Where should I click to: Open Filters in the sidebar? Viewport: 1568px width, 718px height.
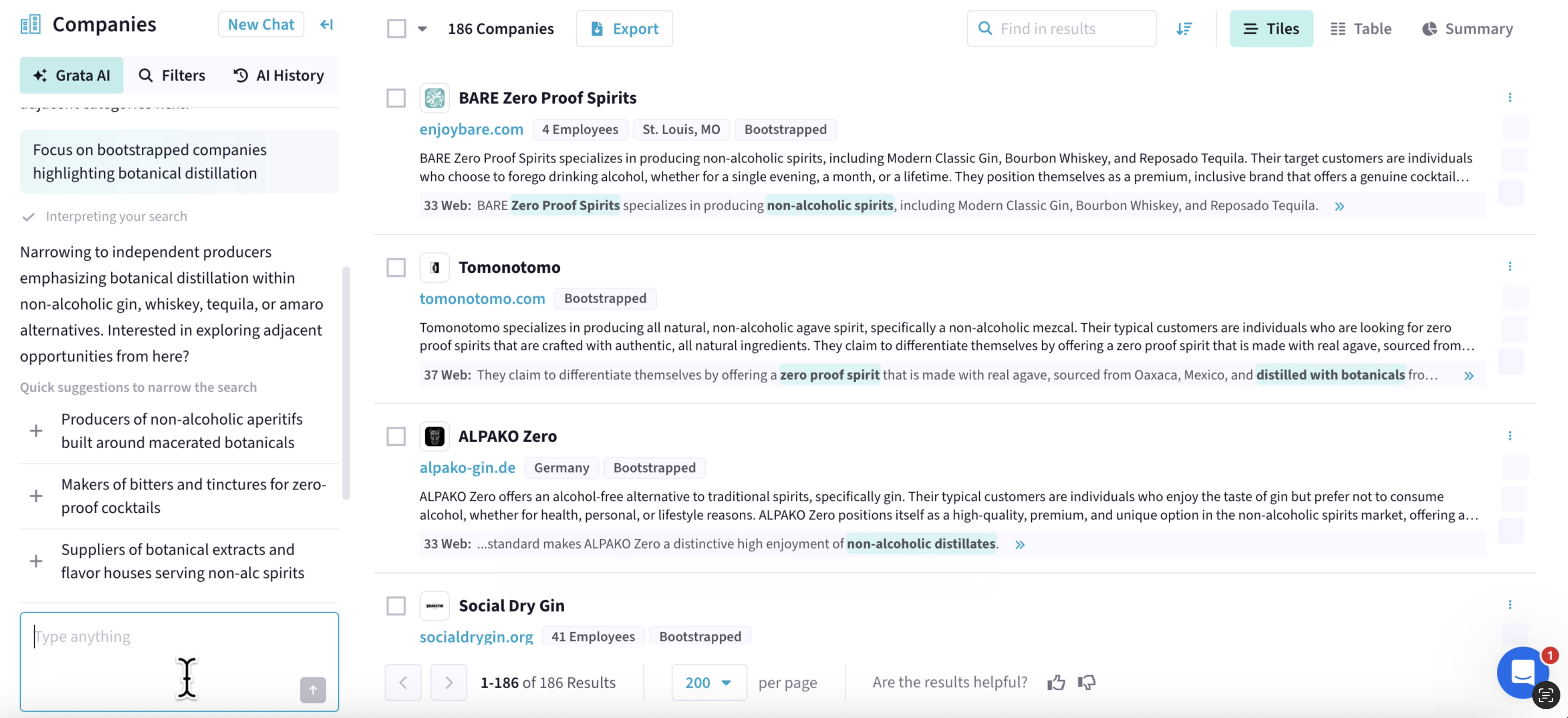click(x=172, y=75)
